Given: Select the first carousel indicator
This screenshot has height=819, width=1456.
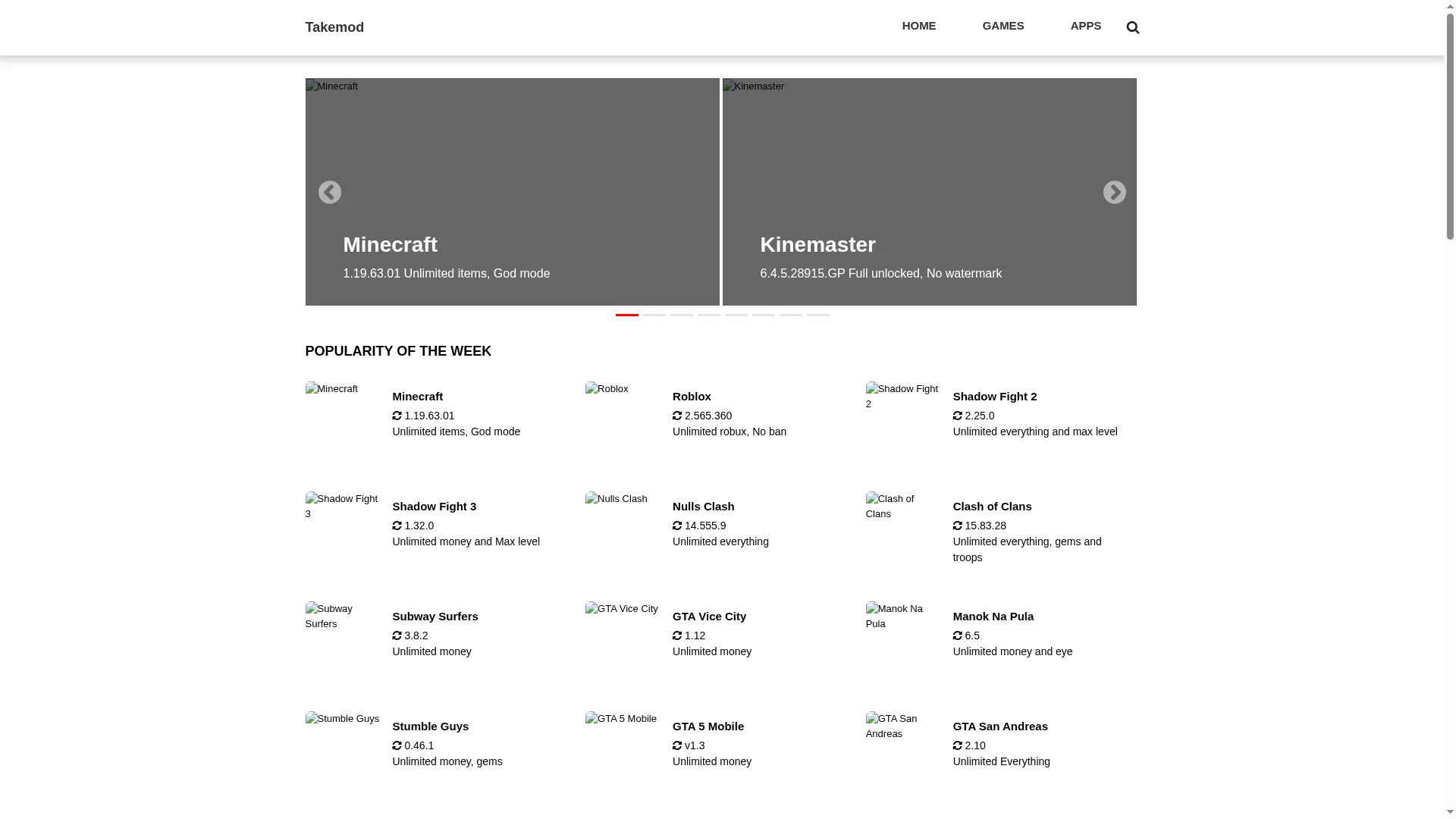Looking at the screenshot, I should coord(627,315).
